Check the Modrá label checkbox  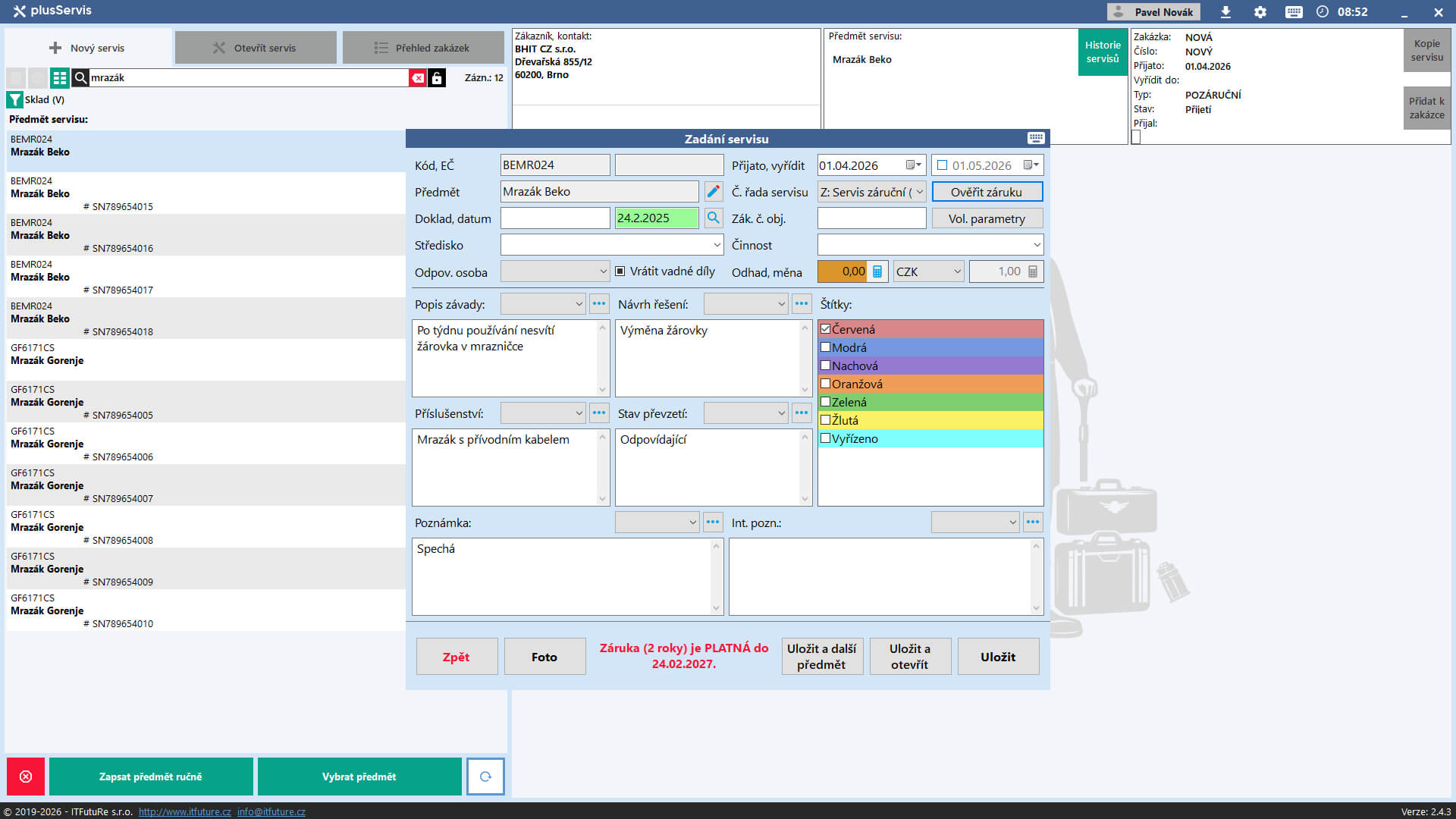826,347
